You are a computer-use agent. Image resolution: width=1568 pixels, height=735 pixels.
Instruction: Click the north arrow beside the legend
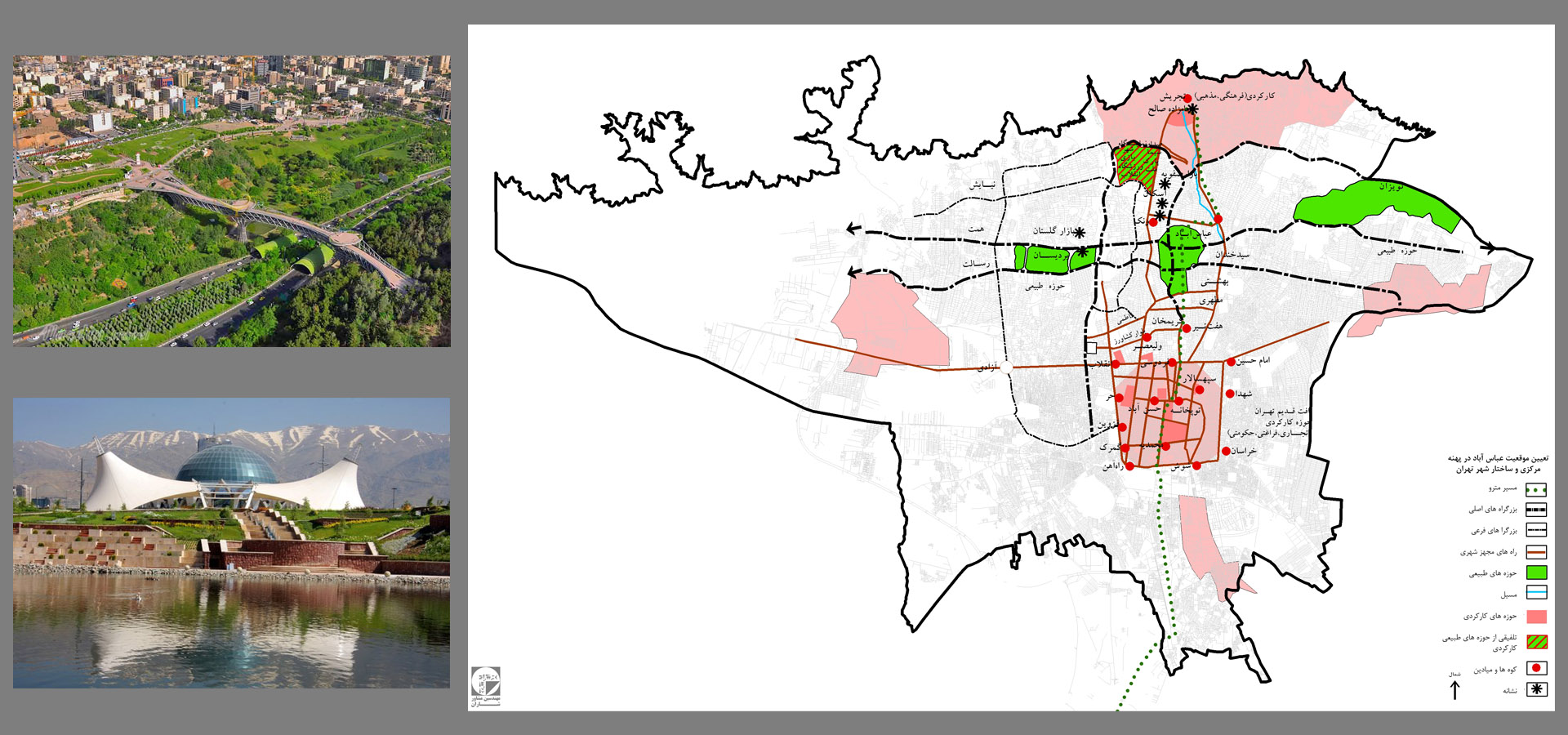(x=1454, y=688)
